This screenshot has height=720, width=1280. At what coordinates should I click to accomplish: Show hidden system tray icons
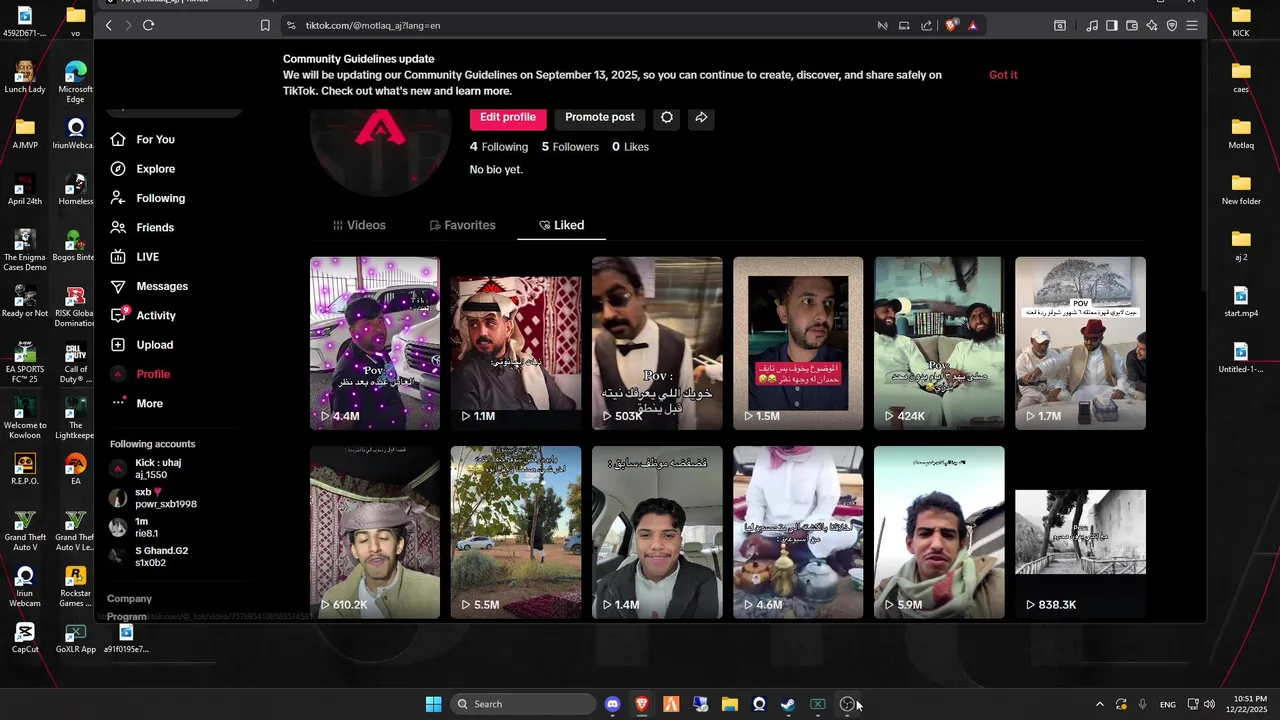1100,704
